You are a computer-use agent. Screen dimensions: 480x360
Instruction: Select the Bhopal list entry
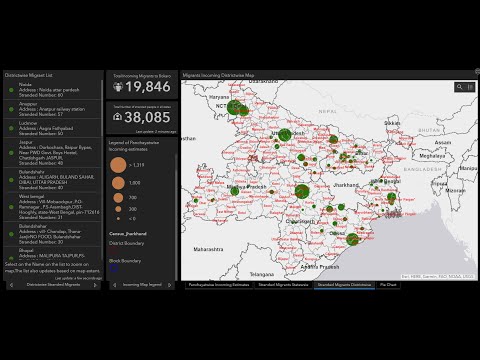click(x=52, y=253)
